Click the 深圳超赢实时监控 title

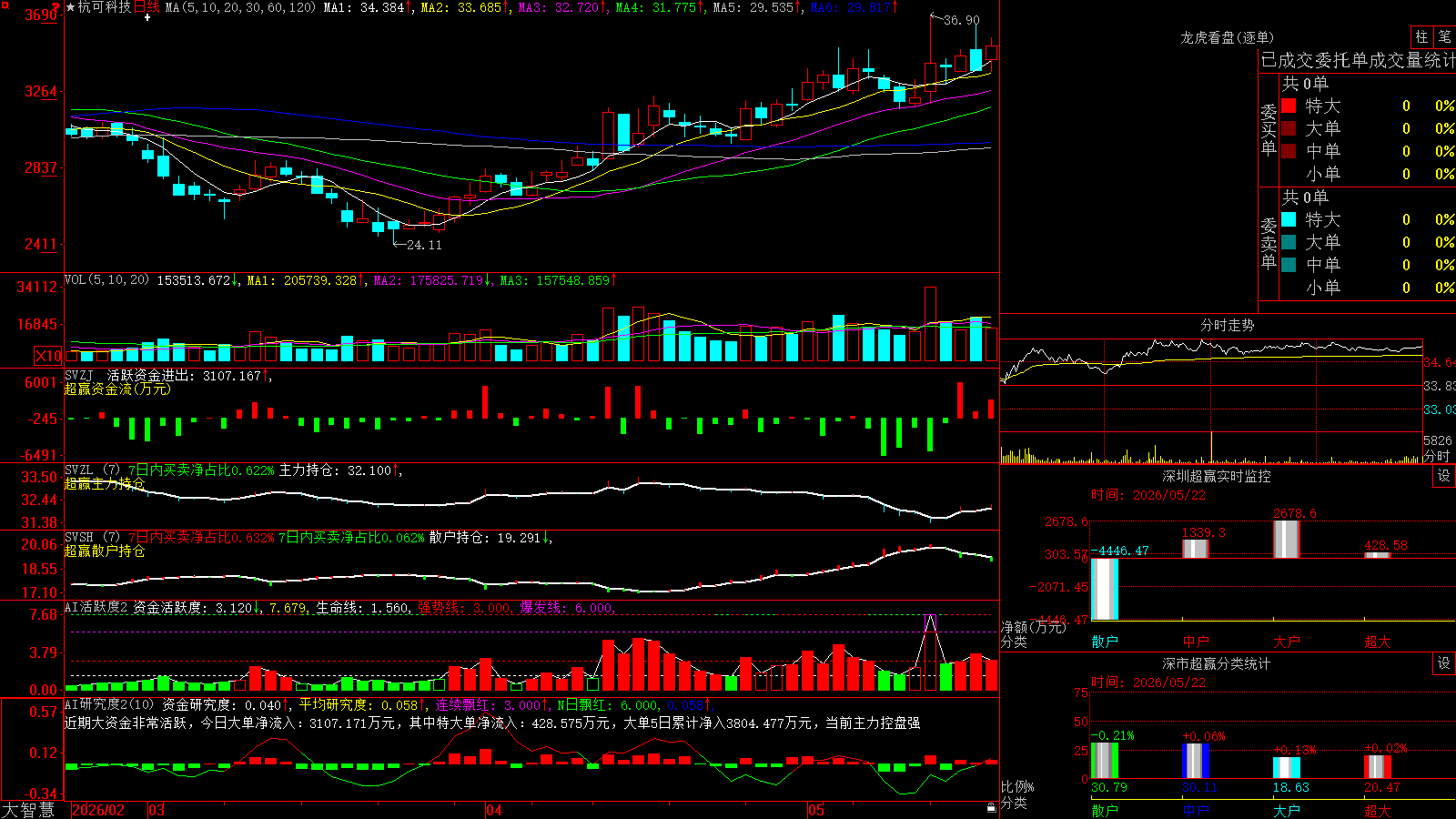click(1217, 476)
